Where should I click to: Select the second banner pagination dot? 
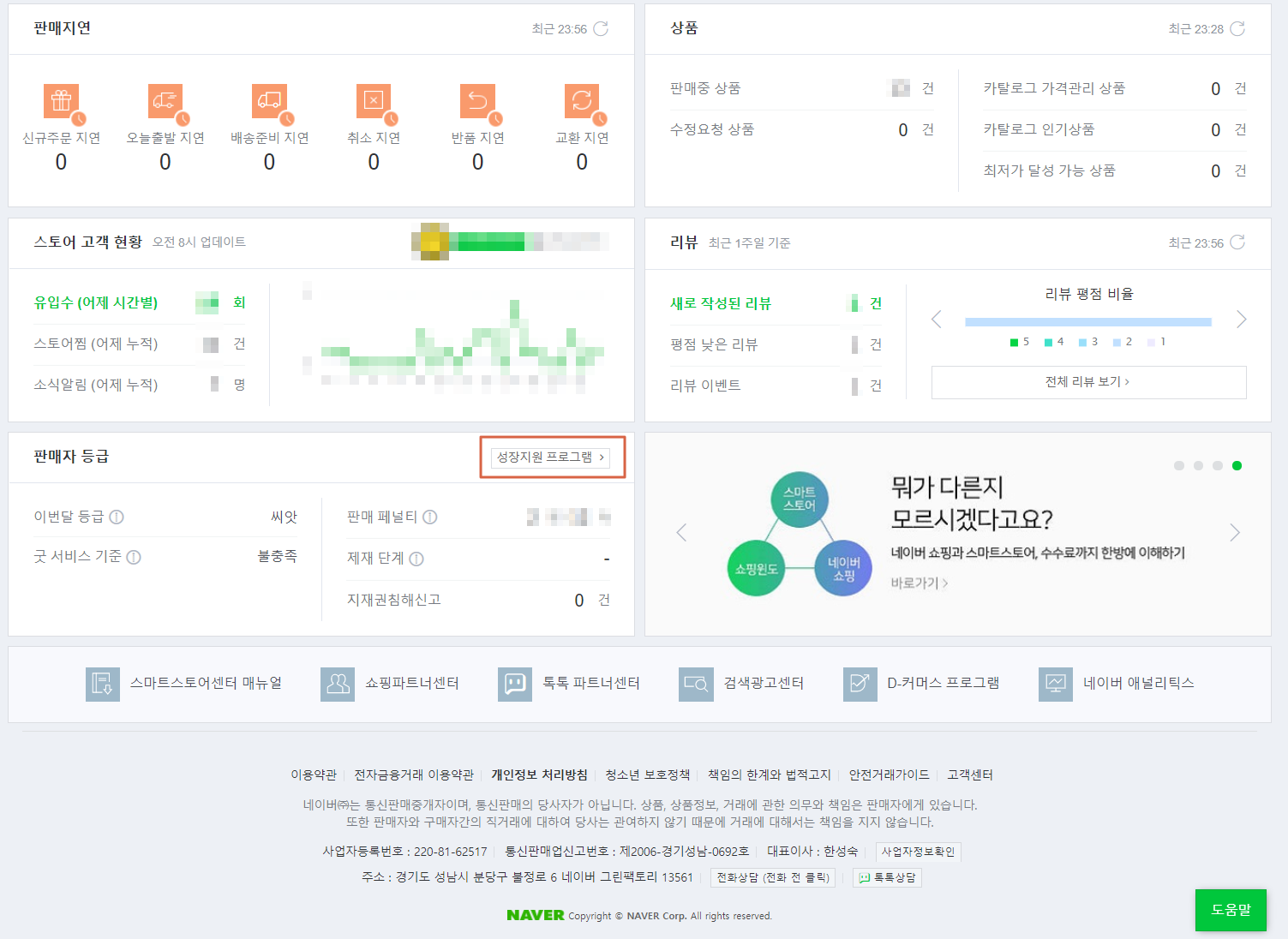coord(1198,465)
